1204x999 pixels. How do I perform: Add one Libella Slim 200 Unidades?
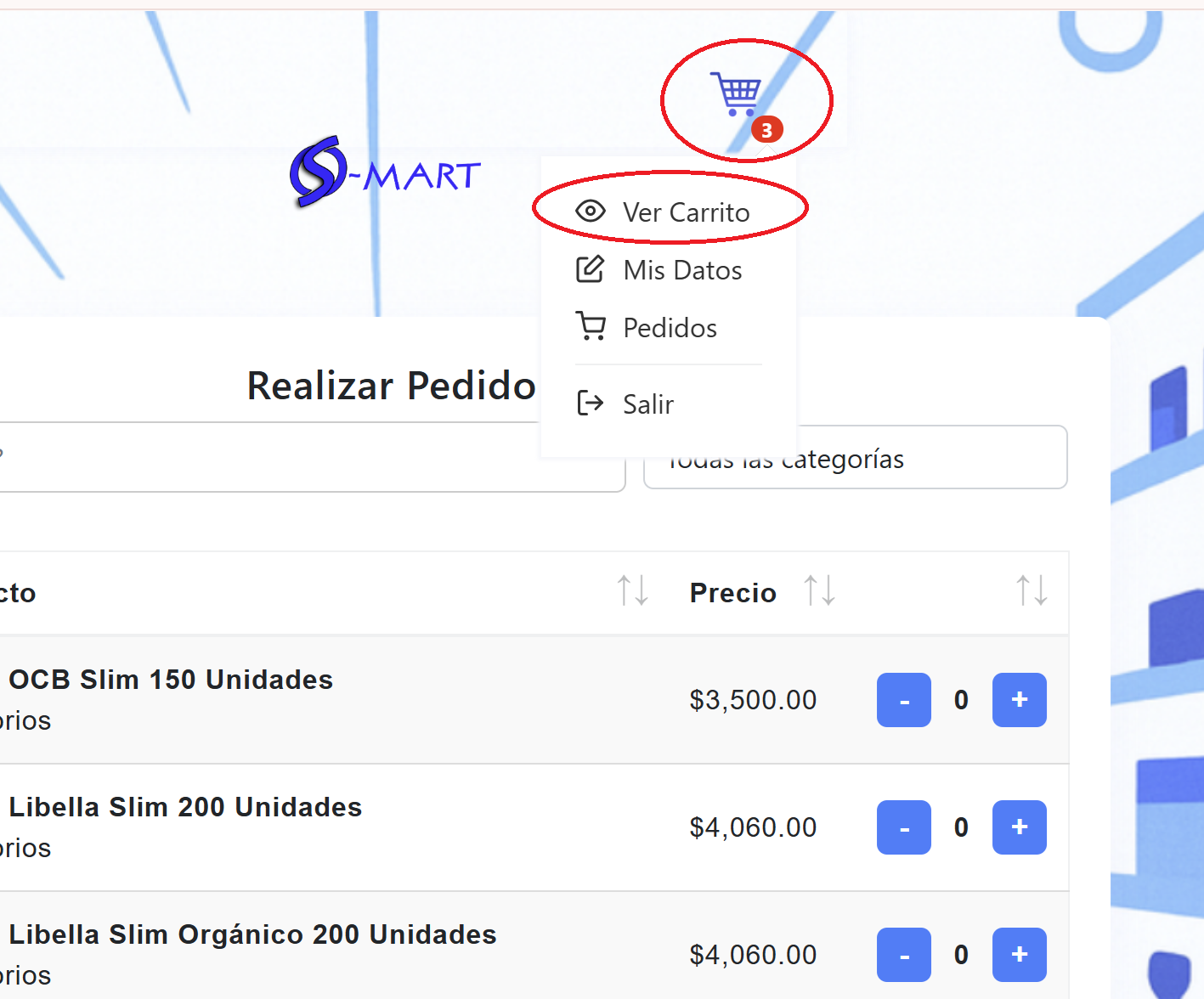coord(1020,827)
